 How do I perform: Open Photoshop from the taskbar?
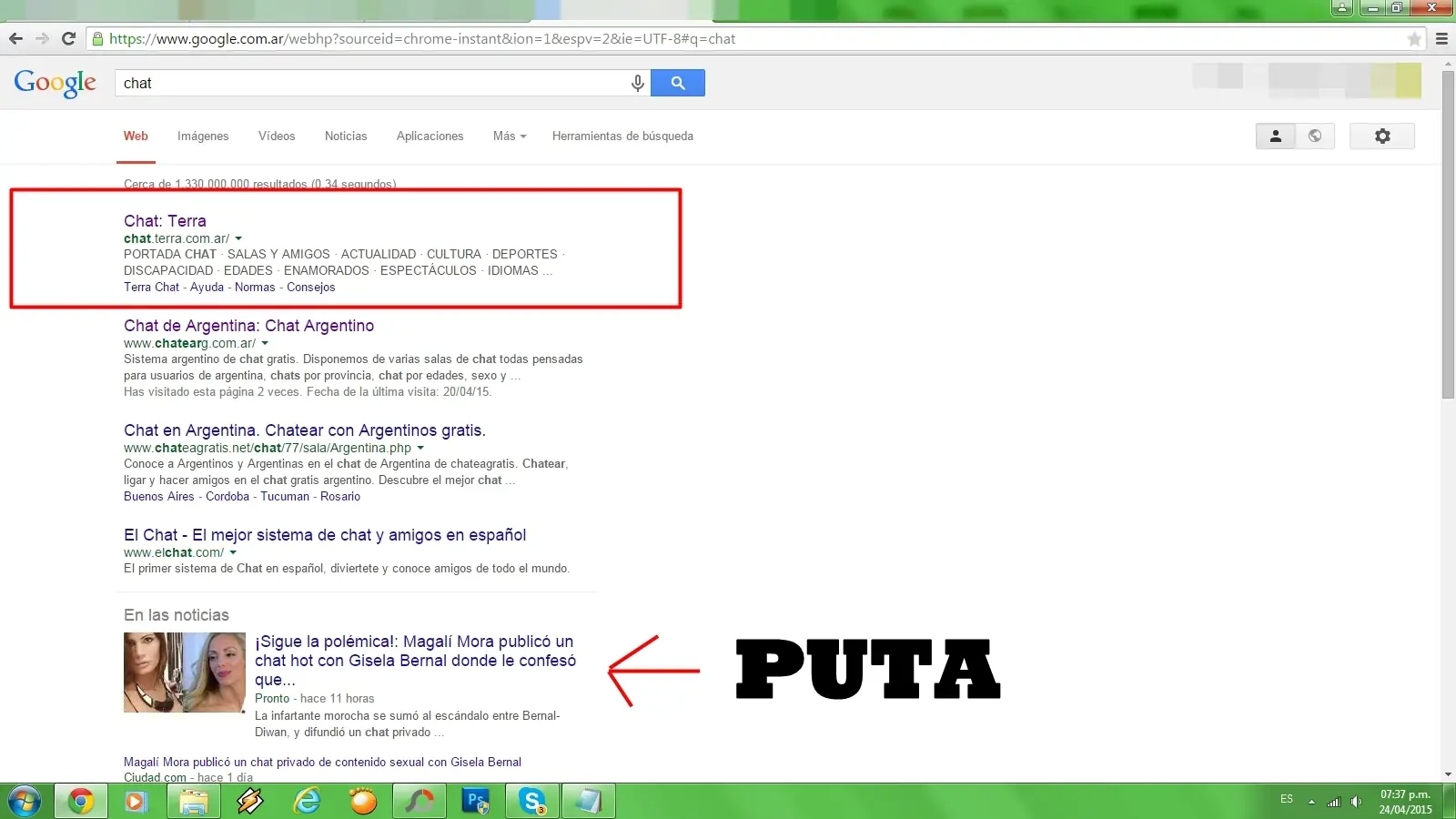pos(476,802)
